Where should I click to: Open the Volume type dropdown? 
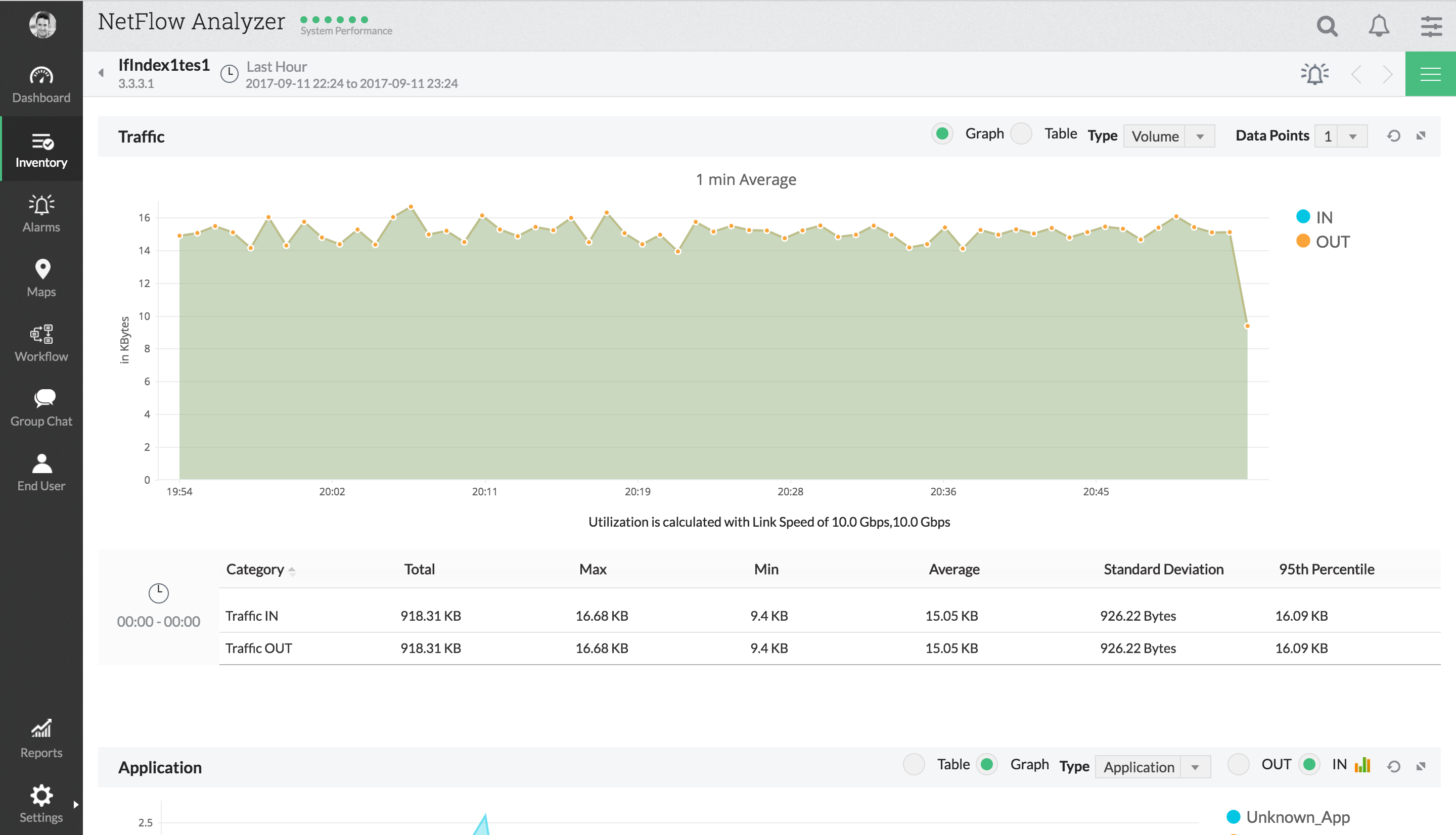pyautogui.click(x=1168, y=136)
